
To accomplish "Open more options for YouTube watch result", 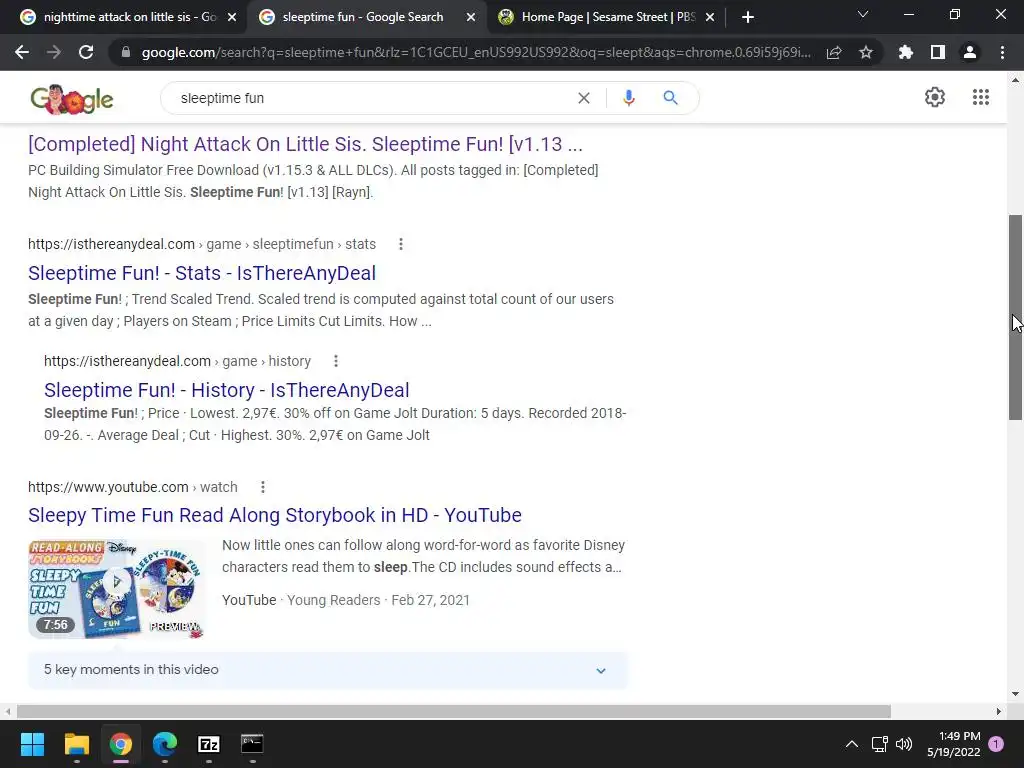I will pos(263,487).
